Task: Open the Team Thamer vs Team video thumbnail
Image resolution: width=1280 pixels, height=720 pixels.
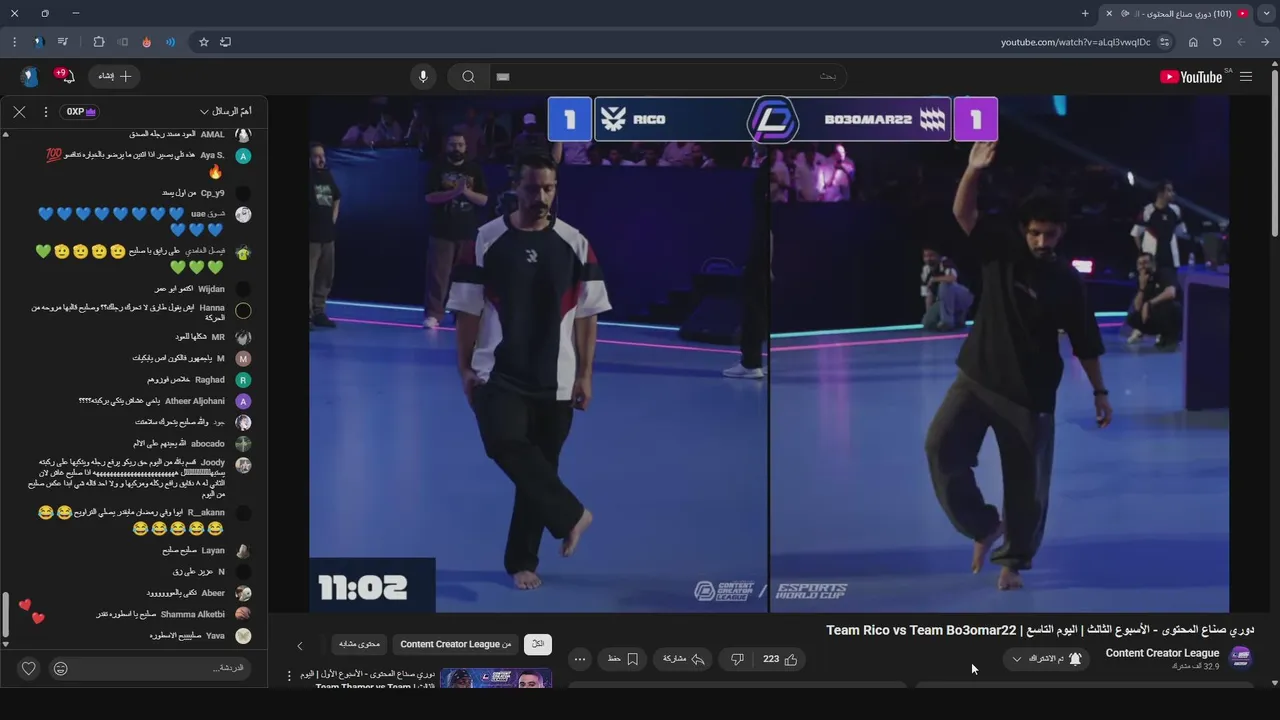Action: 496,678
